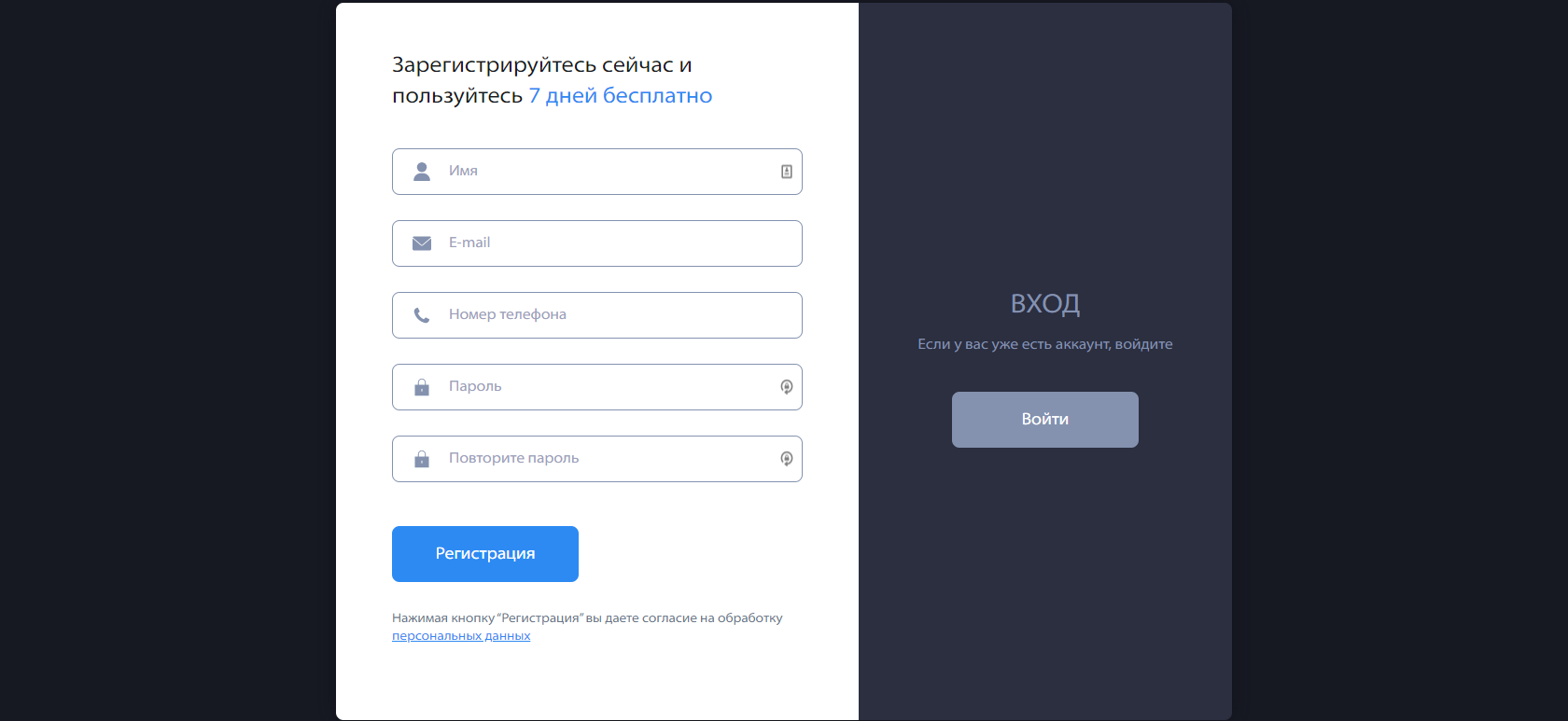
Task: Click the lock icon in the Пароль field
Action: (422, 387)
